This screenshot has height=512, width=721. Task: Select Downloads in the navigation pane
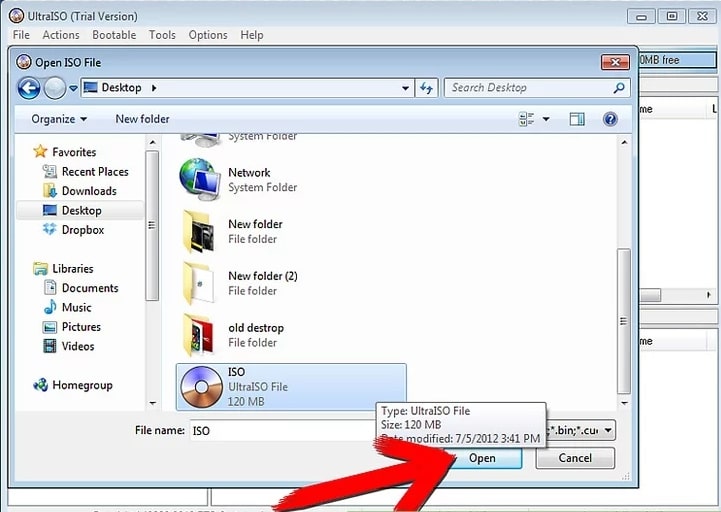point(89,191)
